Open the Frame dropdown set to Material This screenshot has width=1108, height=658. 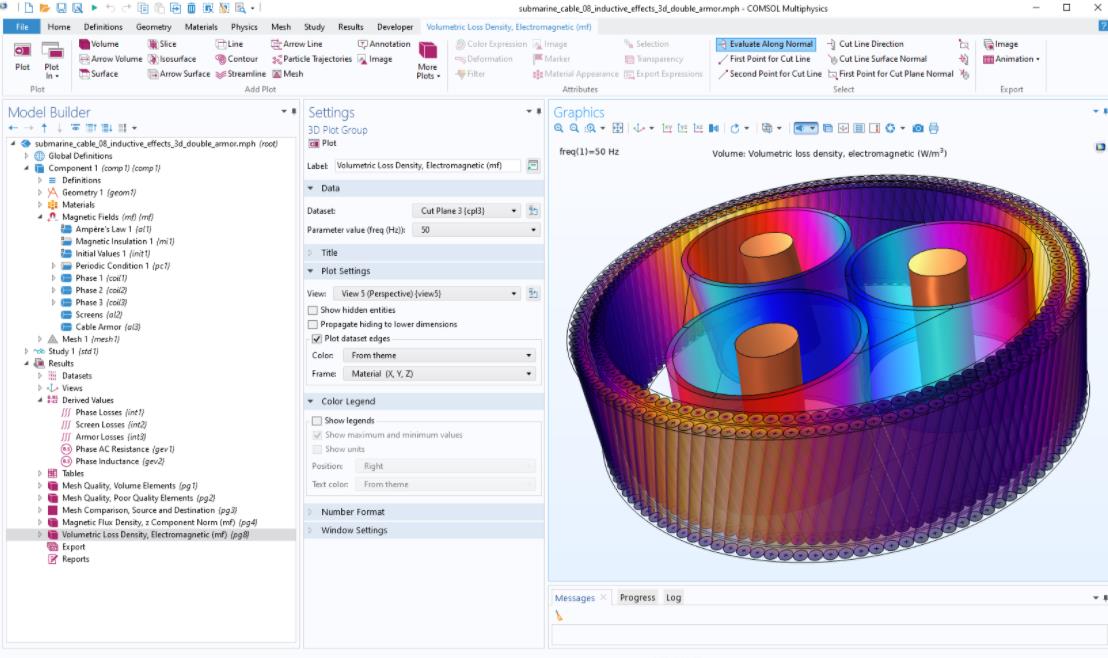(440, 374)
